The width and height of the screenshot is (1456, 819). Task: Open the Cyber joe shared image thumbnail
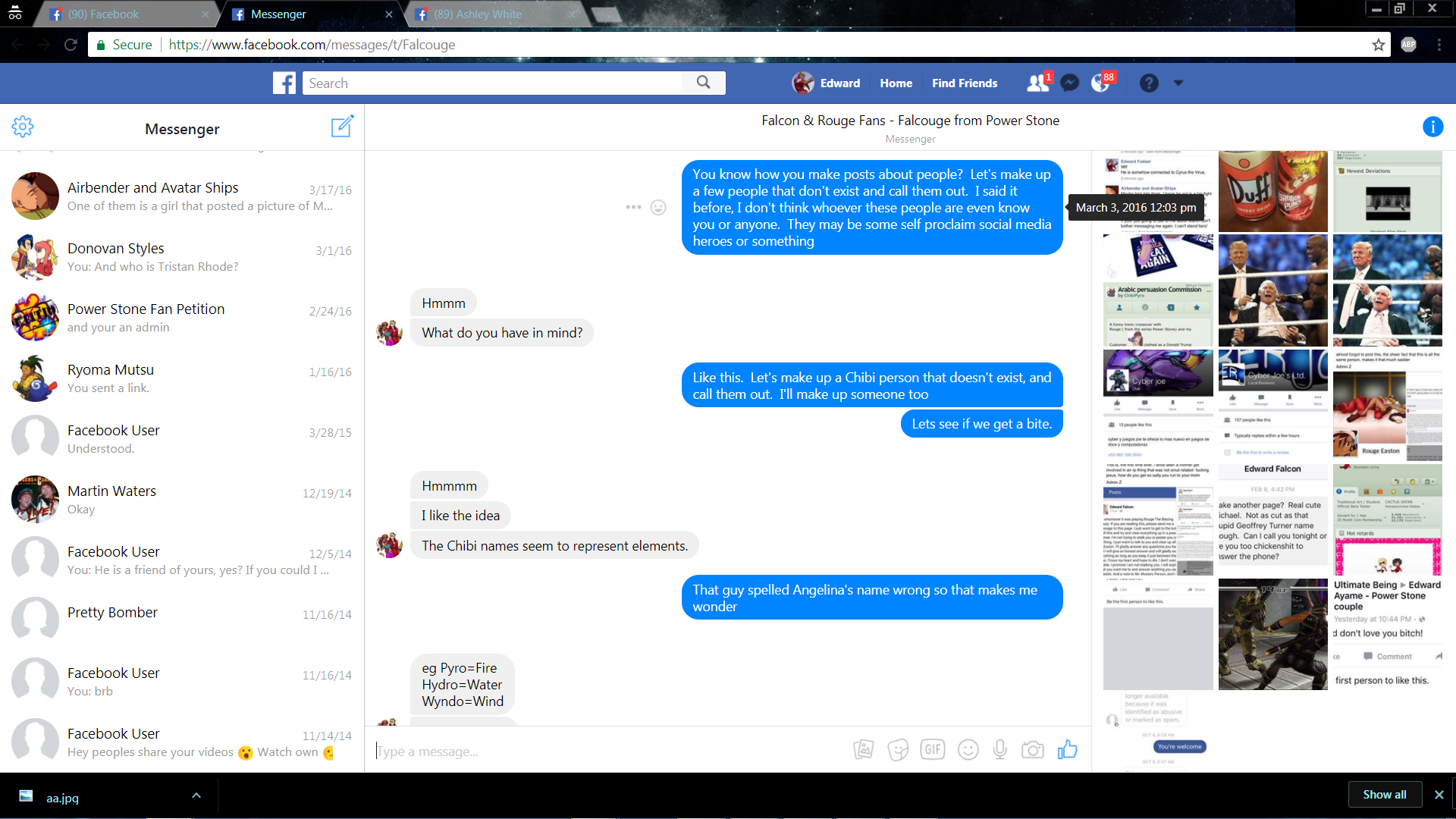pyautogui.click(x=1158, y=404)
